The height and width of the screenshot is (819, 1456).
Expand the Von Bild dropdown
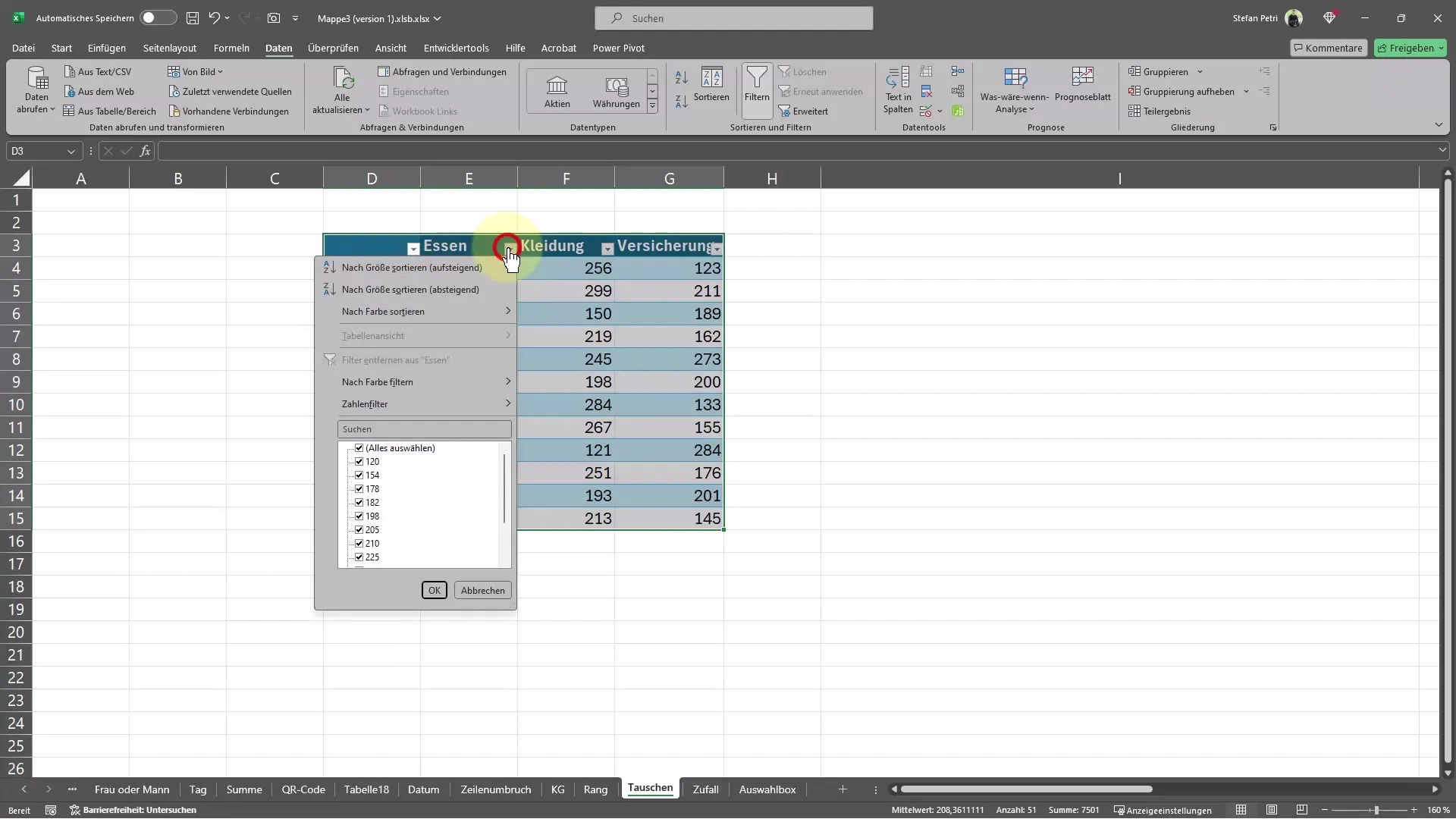(196, 71)
